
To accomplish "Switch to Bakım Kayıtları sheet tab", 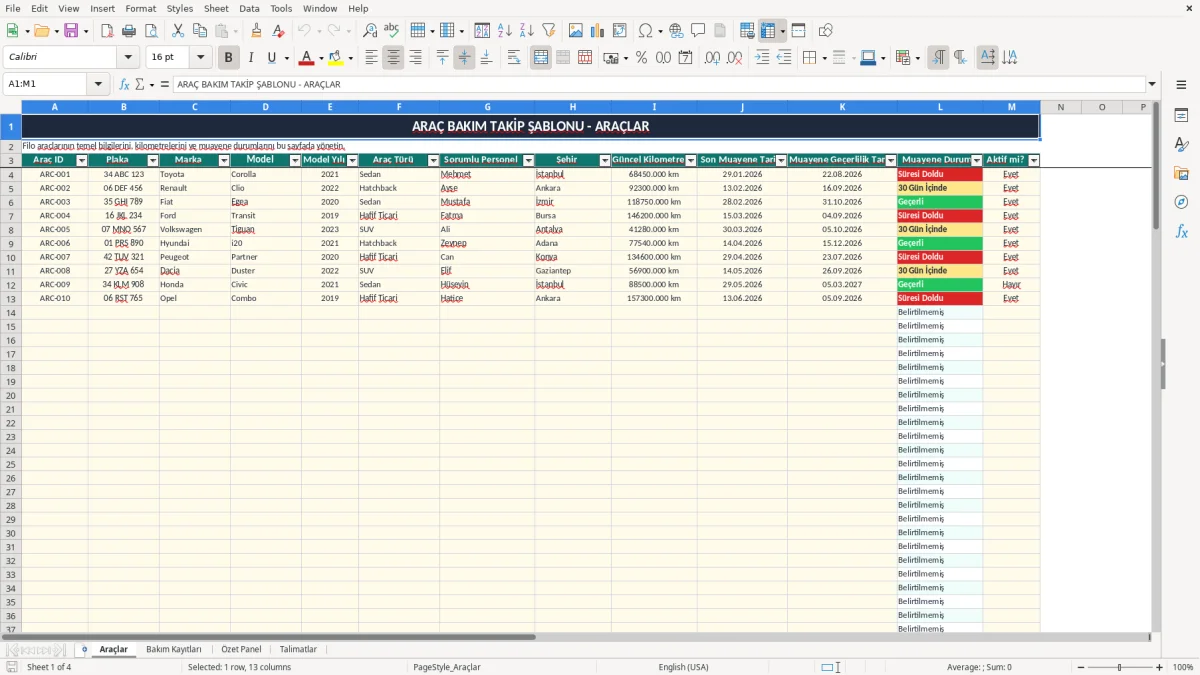I will 174,649.
